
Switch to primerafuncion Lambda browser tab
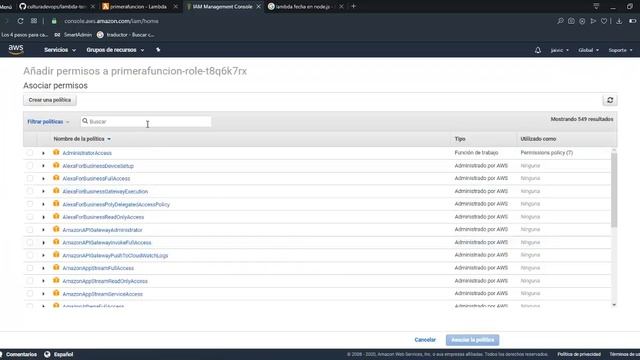(x=138, y=7)
